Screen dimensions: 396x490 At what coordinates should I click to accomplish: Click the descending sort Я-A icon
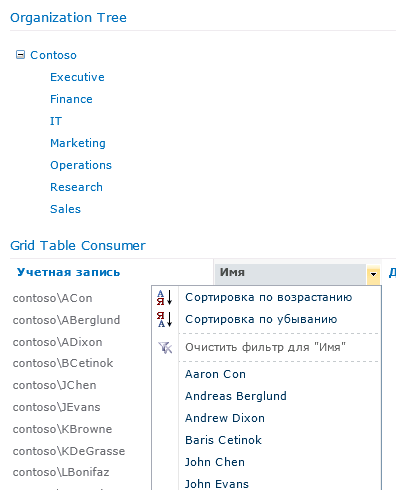coord(165,319)
